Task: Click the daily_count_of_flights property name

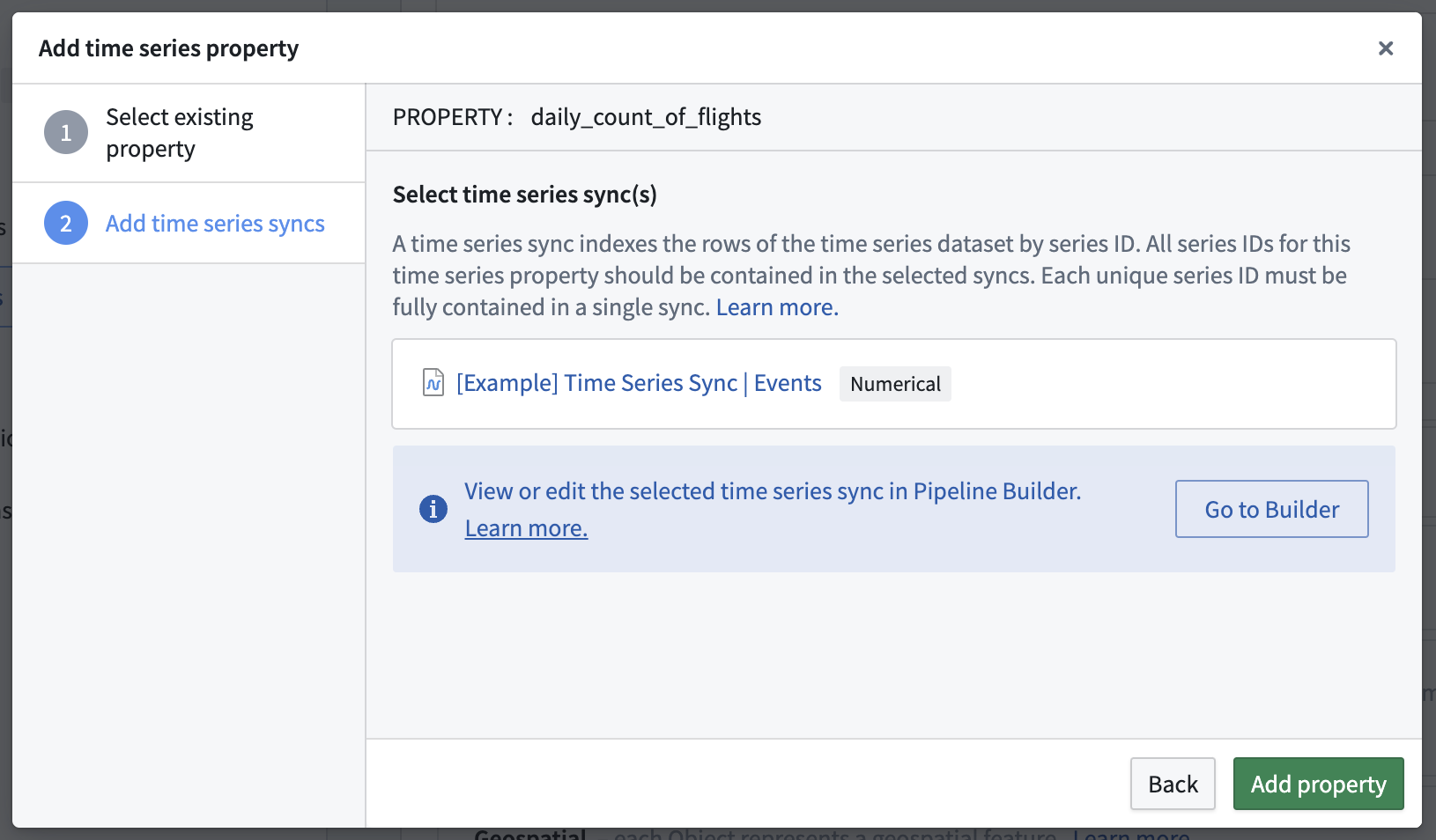Action: 646,117
